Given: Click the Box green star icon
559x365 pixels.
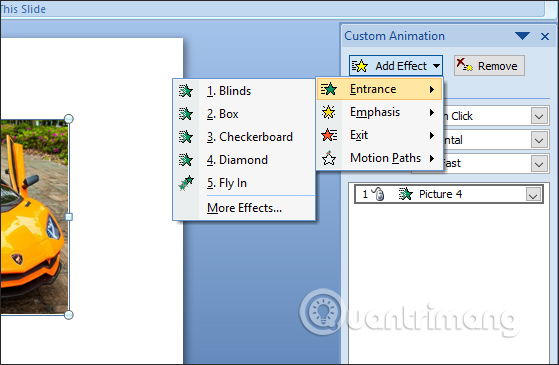Looking at the screenshot, I should click(186, 114).
